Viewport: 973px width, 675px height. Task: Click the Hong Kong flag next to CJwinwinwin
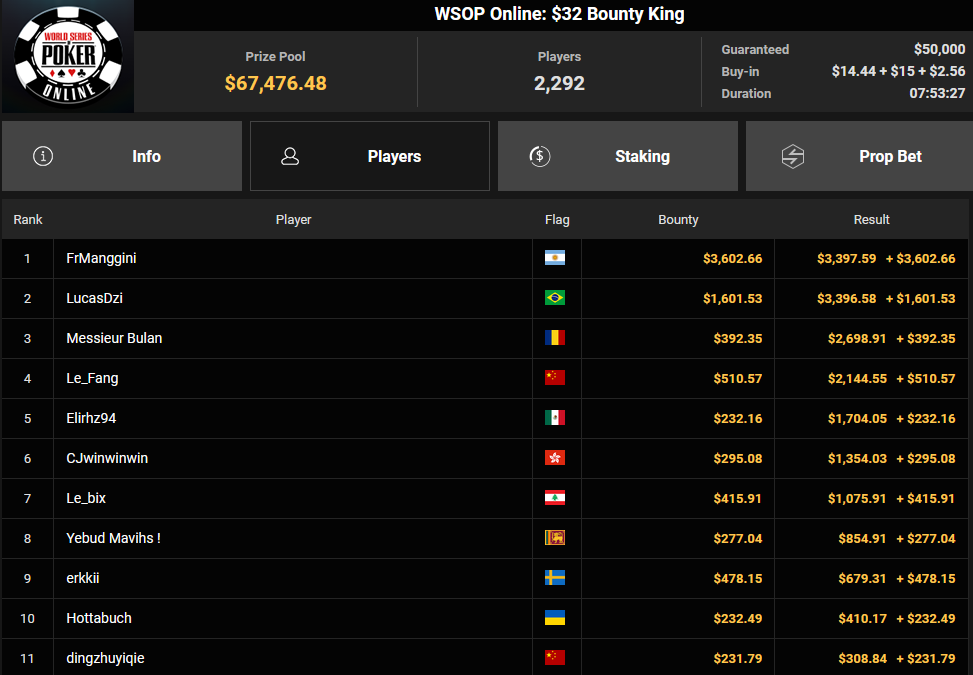[x=555, y=458]
